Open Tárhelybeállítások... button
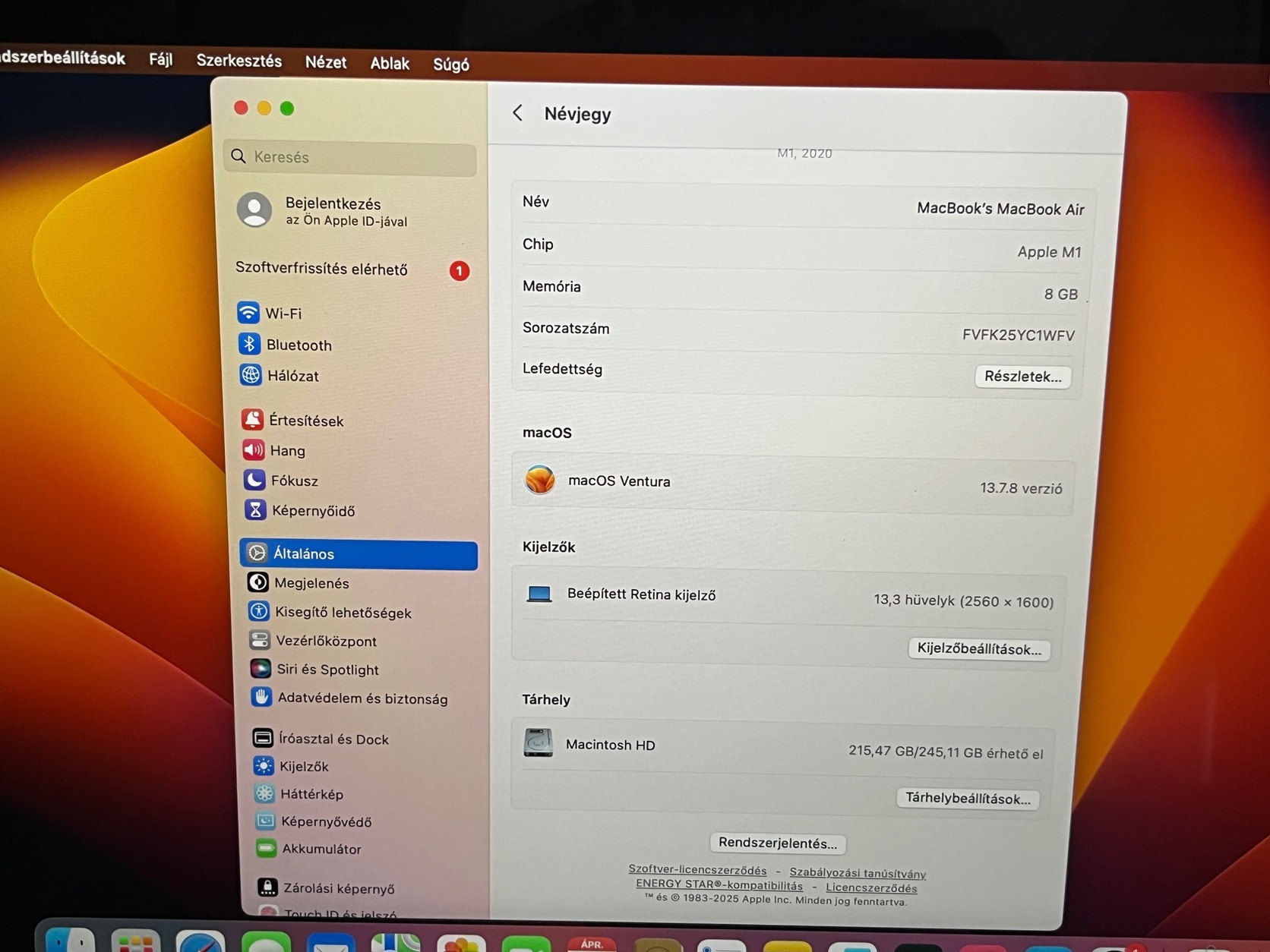1270x952 pixels. point(968,798)
